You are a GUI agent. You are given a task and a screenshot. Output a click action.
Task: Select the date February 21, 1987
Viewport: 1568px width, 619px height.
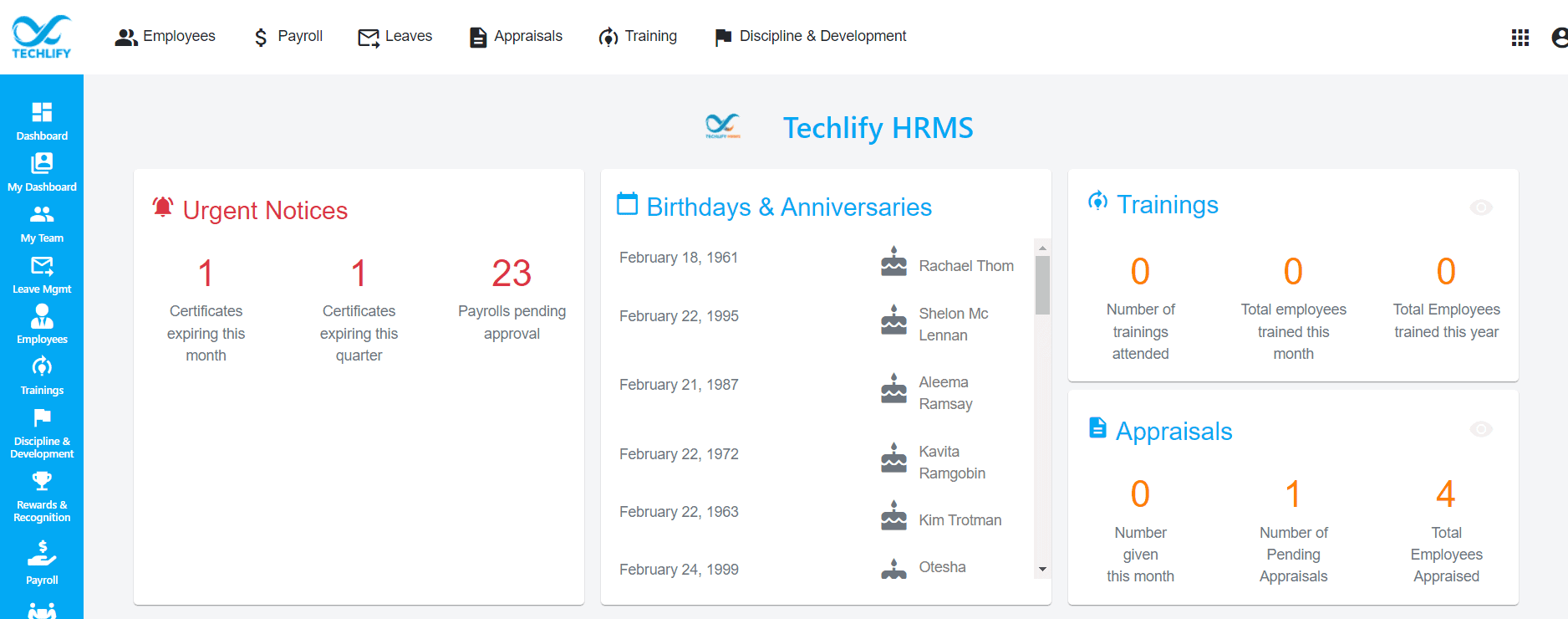coord(679,385)
